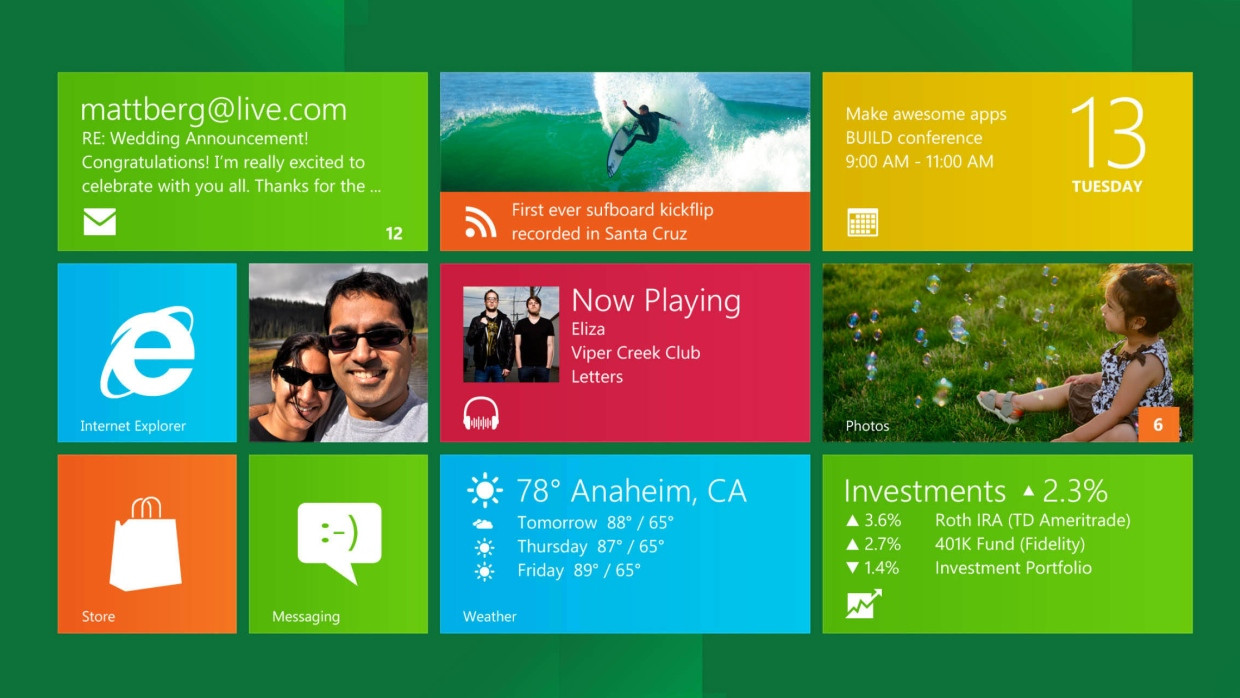Click the investments chart icon

coord(863,604)
